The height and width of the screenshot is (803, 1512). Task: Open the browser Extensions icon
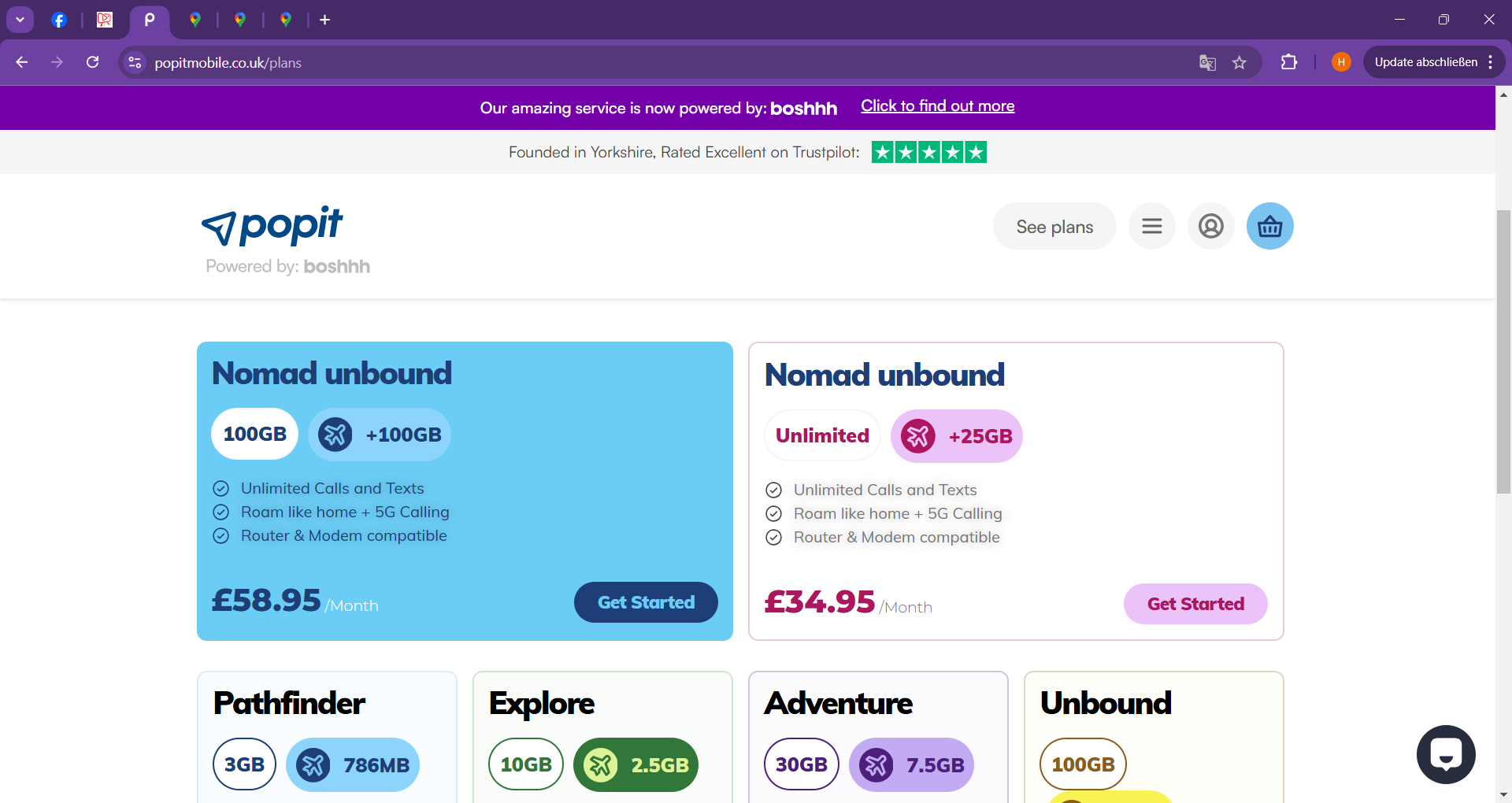[x=1289, y=62]
